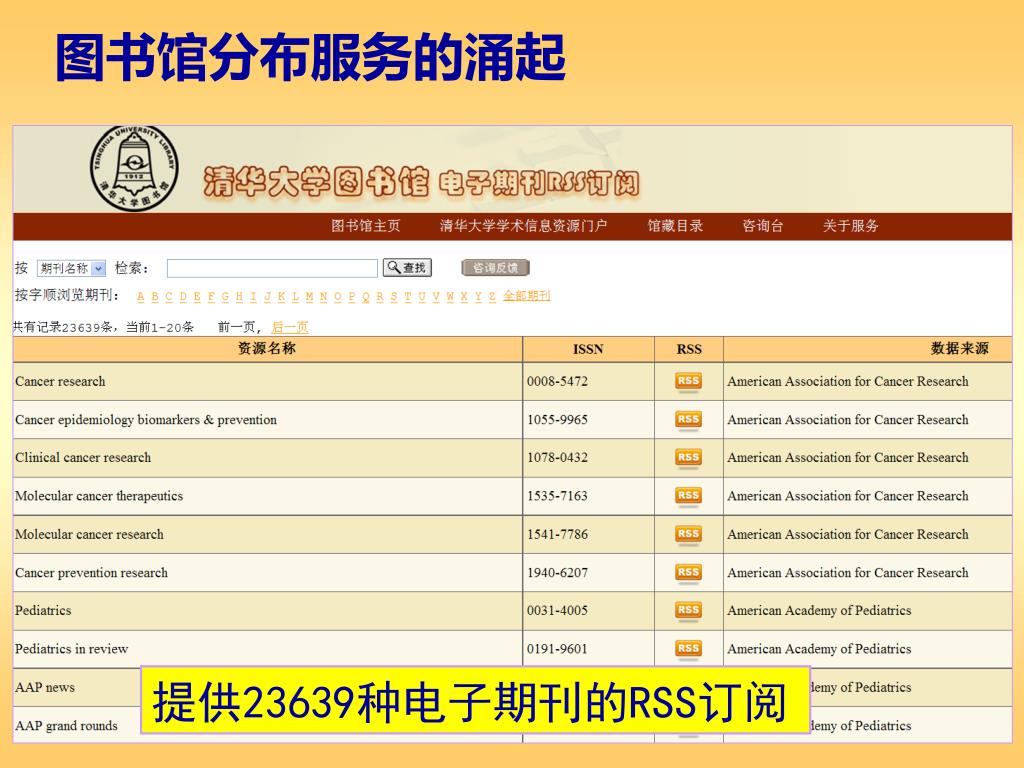Click the Tsinghua University Library bell logo

pos(134,168)
